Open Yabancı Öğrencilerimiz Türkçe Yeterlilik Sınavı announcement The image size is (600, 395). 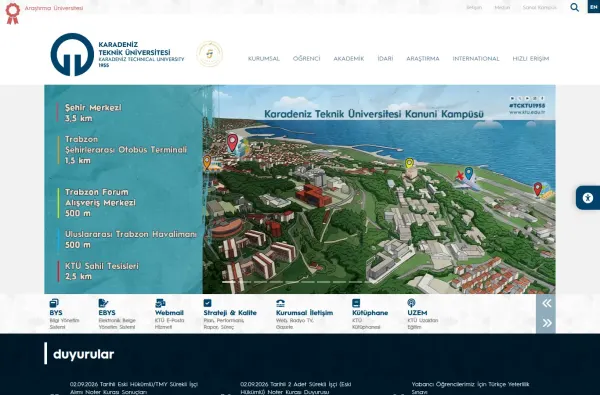tap(470, 388)
